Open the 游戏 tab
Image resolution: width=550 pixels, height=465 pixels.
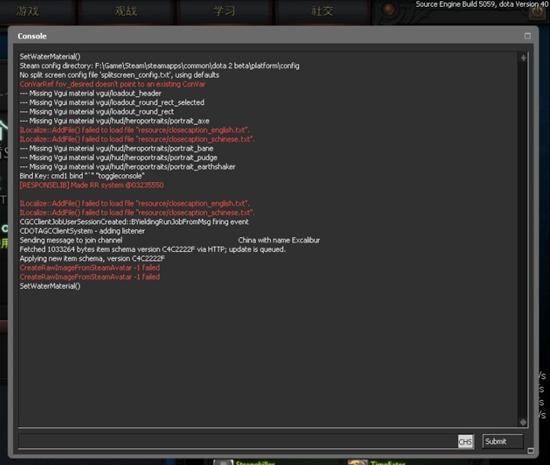(28, 11)
